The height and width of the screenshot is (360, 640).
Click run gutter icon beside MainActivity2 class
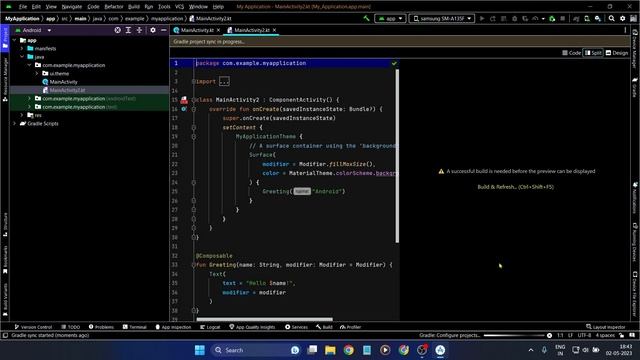tap(184, 100)
